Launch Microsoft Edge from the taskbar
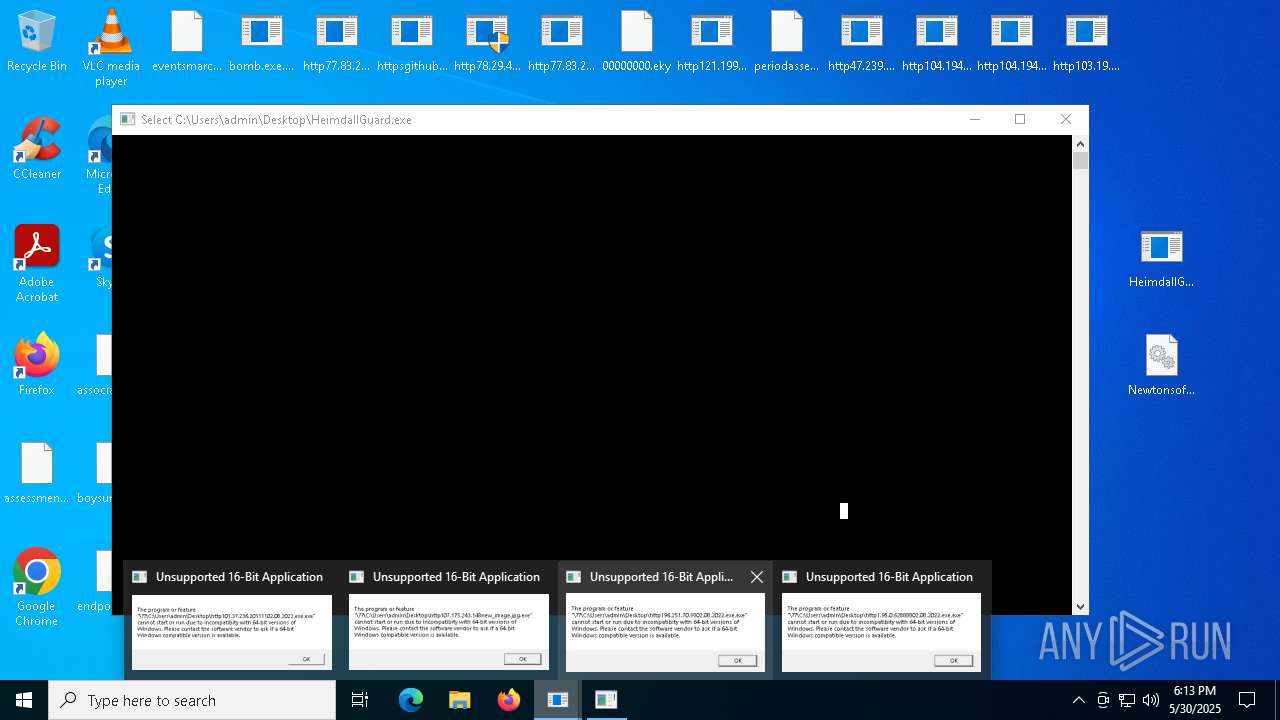This screenshot has height=720, width=1280. pyautogui.click(x=411, y=700)
